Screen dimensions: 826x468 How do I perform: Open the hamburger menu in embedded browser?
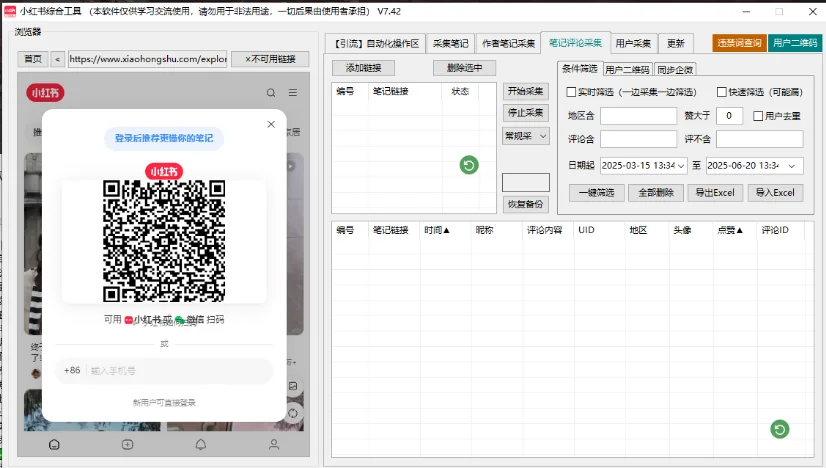point(293,93)
